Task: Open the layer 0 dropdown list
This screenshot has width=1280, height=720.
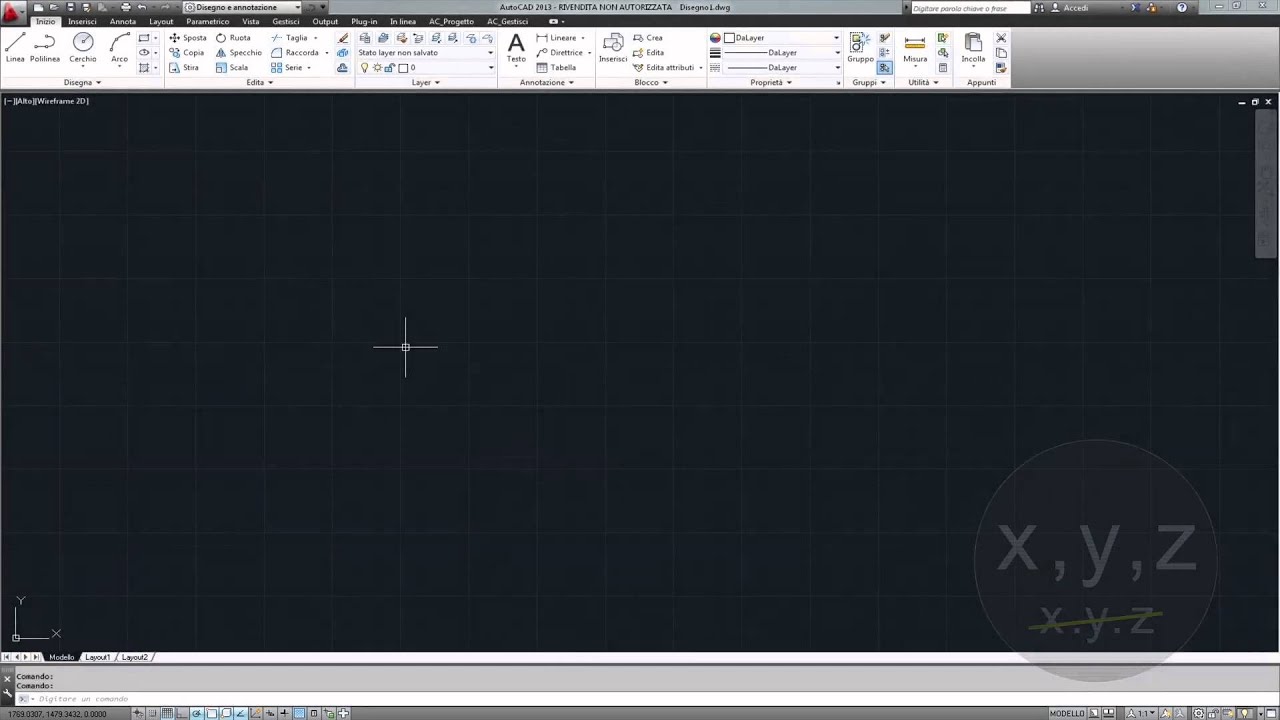Action: tap(426, 68)
